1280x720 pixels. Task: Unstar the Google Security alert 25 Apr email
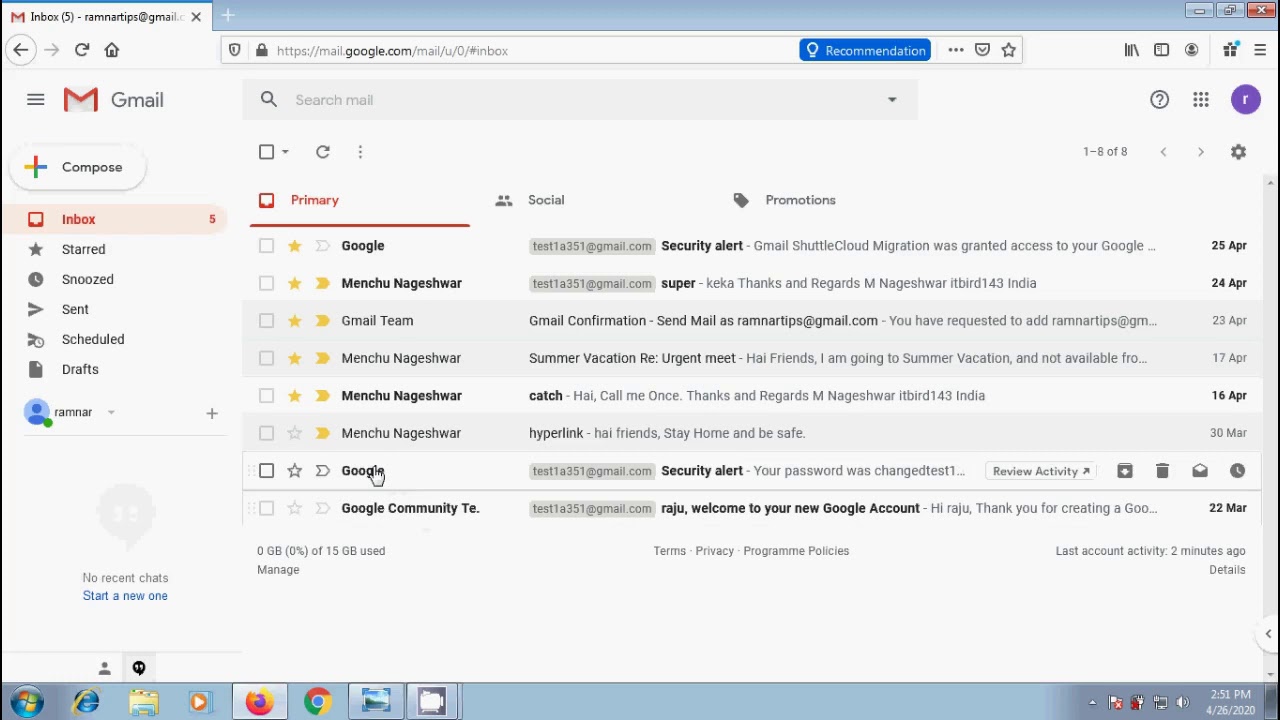(294, 246)
